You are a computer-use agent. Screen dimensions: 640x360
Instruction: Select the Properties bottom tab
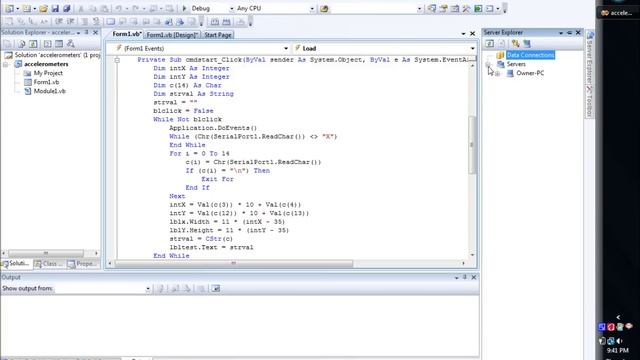click(x=83, y=264)
